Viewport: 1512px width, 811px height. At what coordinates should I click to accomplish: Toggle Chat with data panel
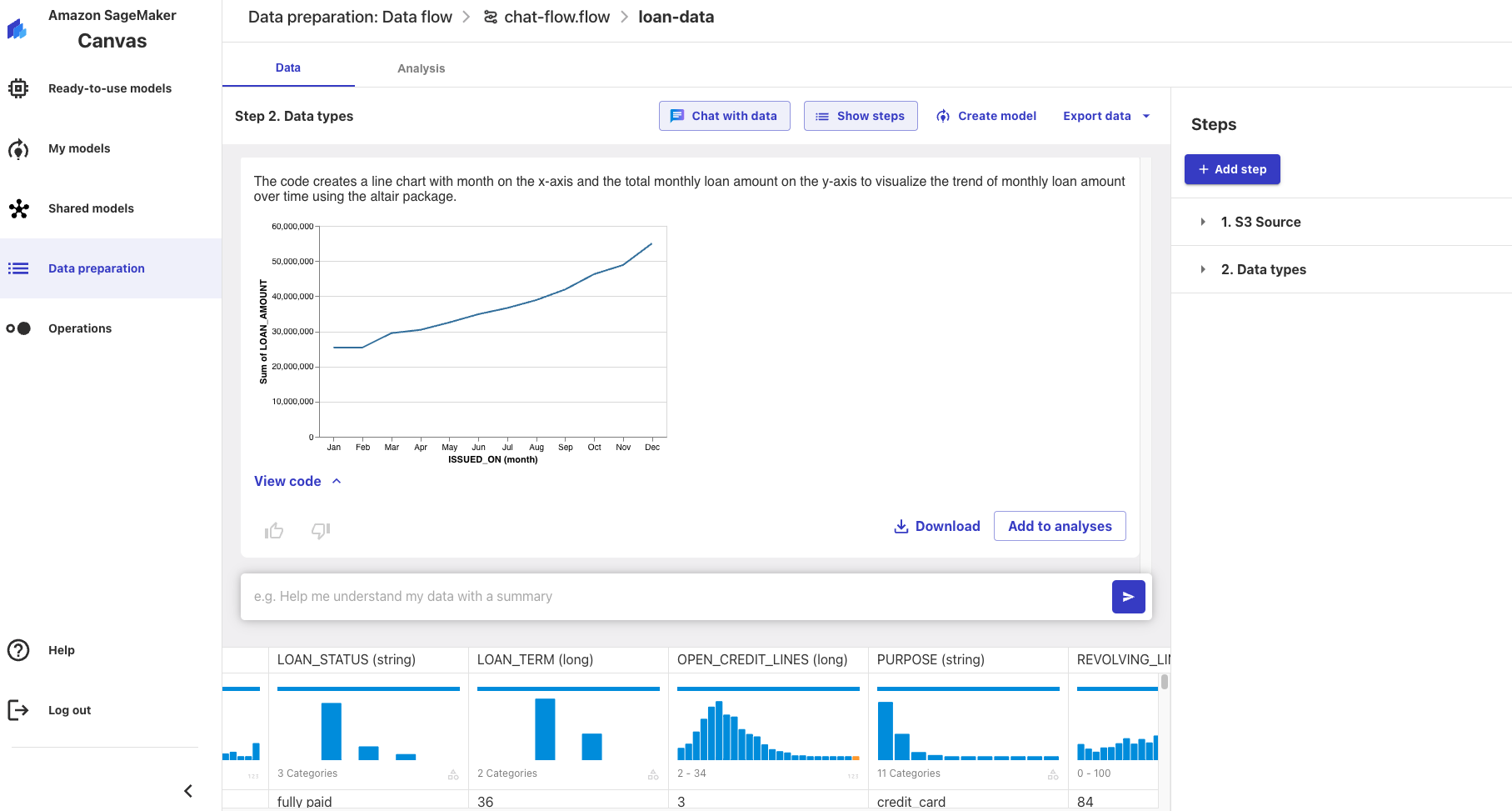pyautogui.click(x=724, y=116)
